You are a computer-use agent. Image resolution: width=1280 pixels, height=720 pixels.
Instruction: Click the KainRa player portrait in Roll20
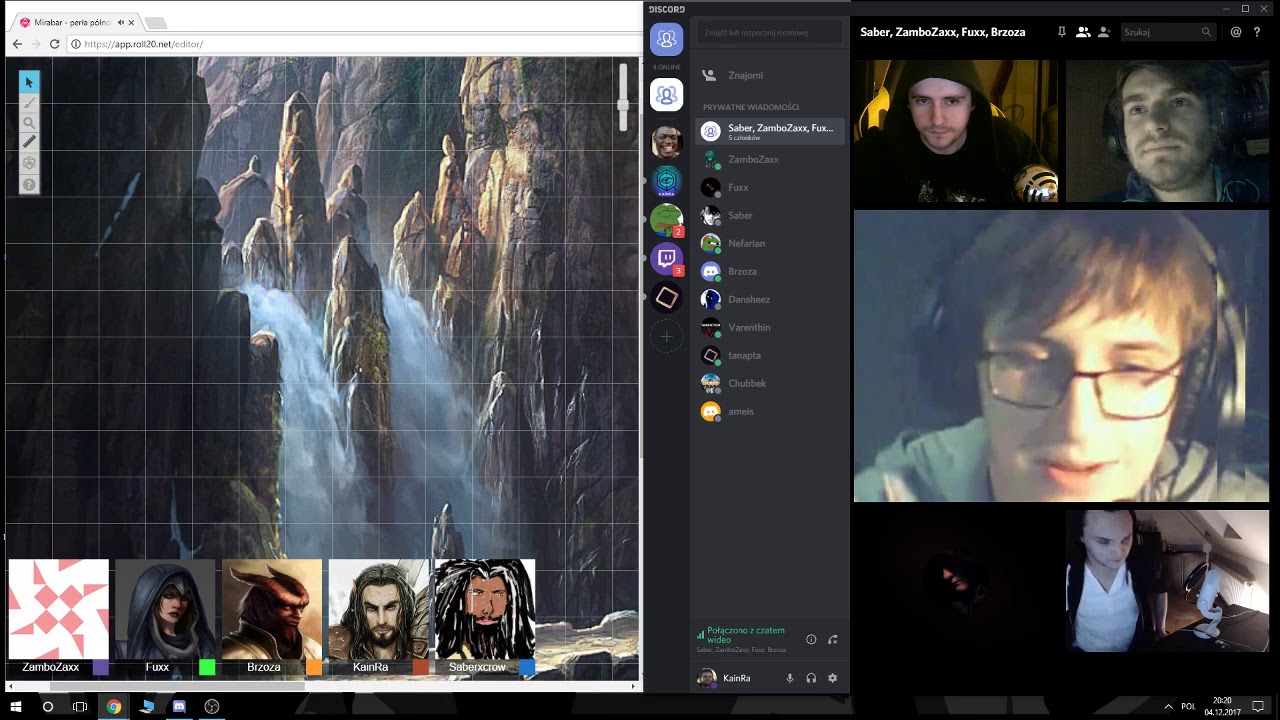coord(378,608)
